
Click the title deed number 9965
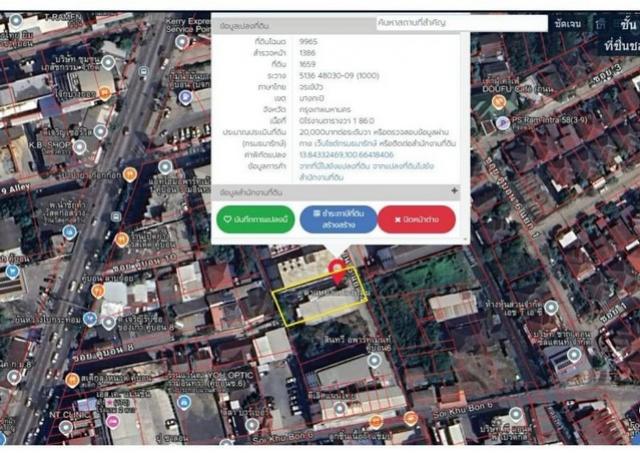pos(308,41)
